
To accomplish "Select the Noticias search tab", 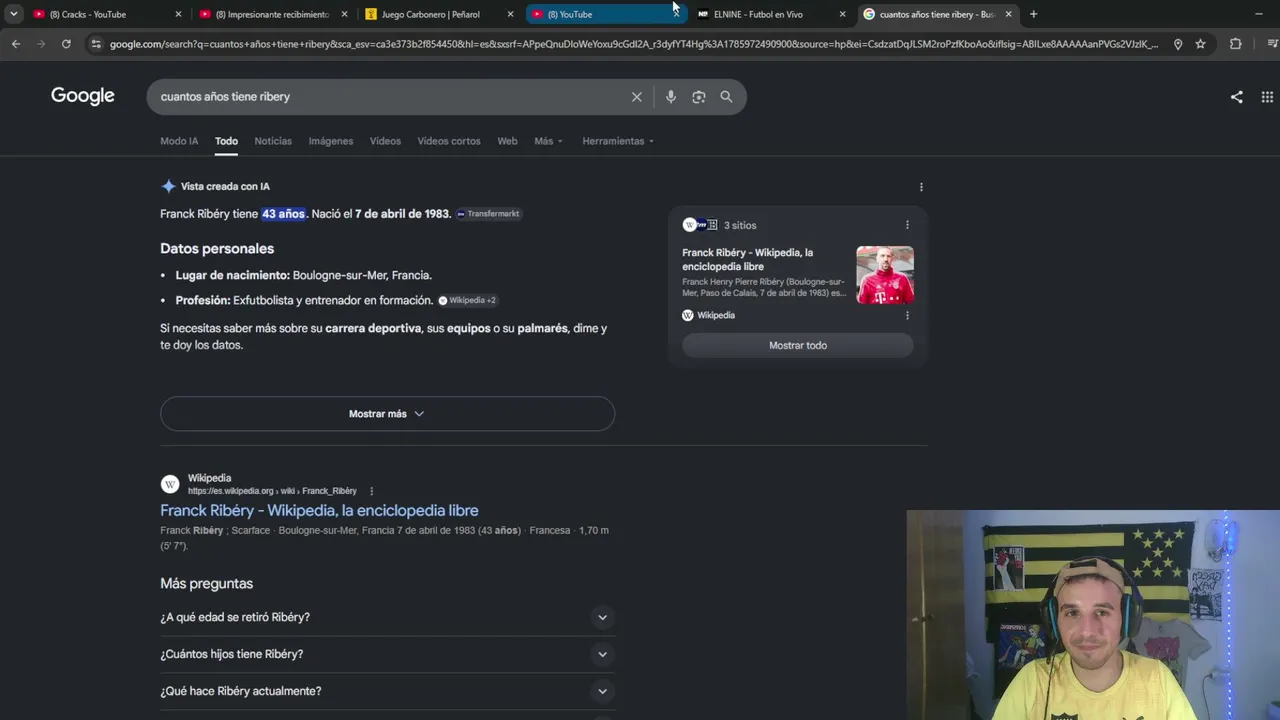I will tap(273, 141).
